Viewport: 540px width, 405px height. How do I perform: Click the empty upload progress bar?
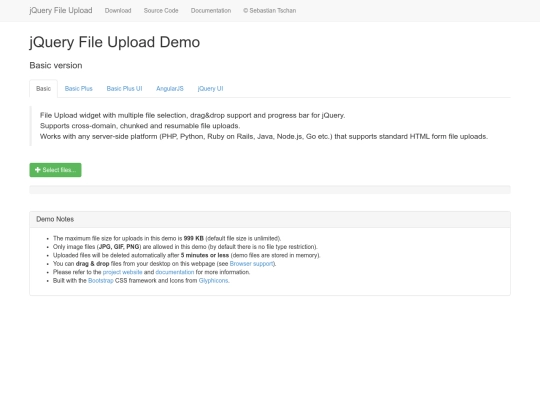pos(270,189)
